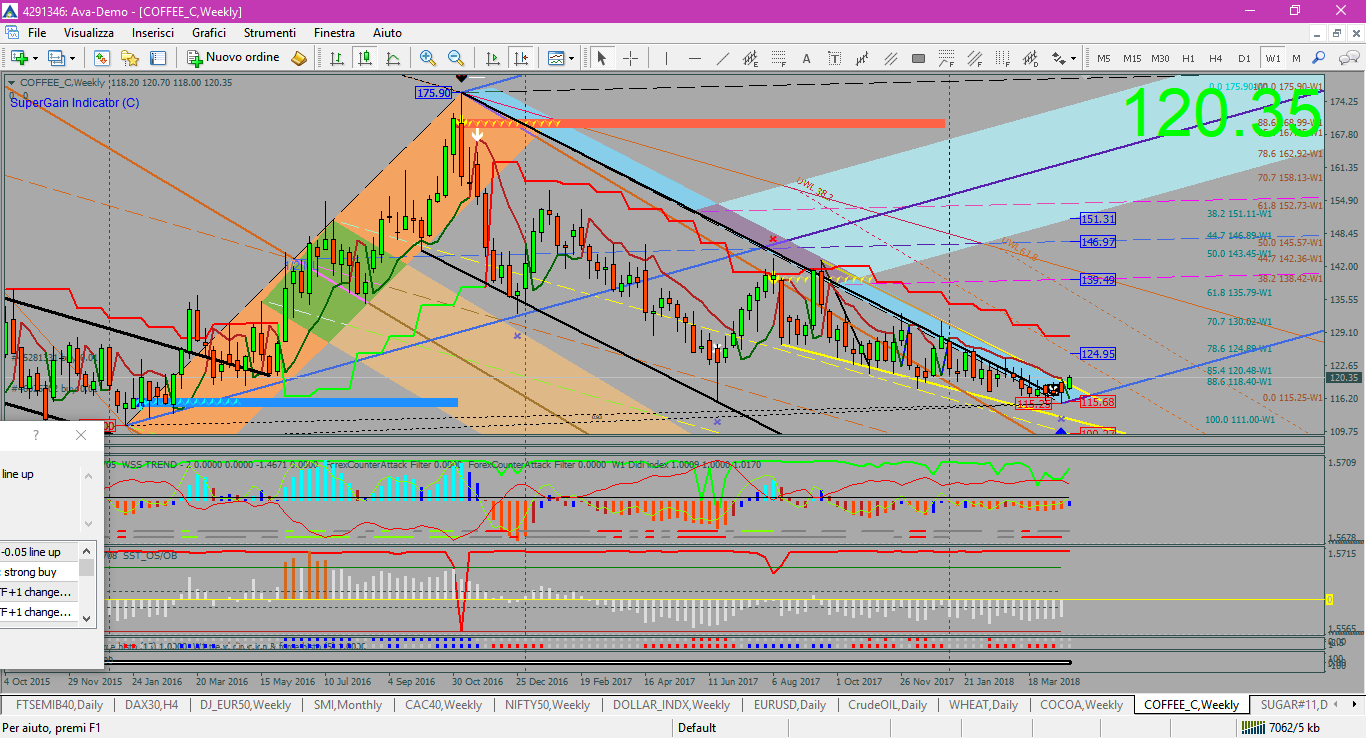Select the Fibonacci arcs tool
Image resolution: width=1366 pixels, height=738 pixels.
pyautogui.click(x=946, y=58)
